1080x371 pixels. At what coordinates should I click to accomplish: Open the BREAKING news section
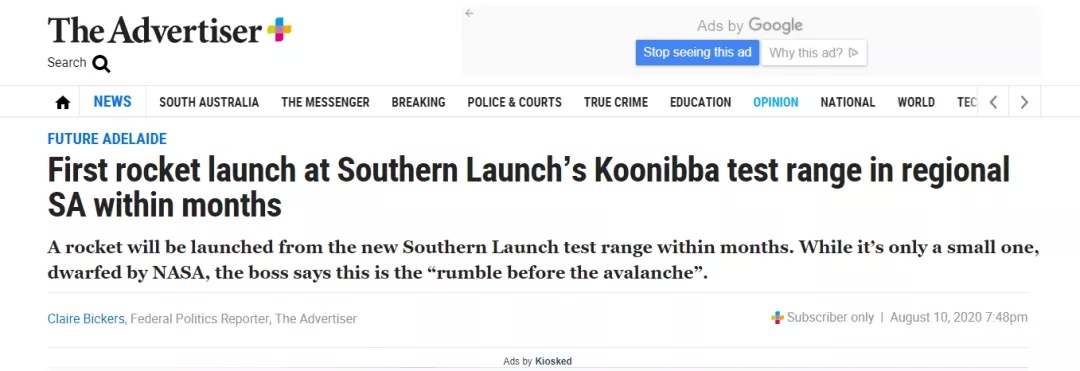pos(418,103)
